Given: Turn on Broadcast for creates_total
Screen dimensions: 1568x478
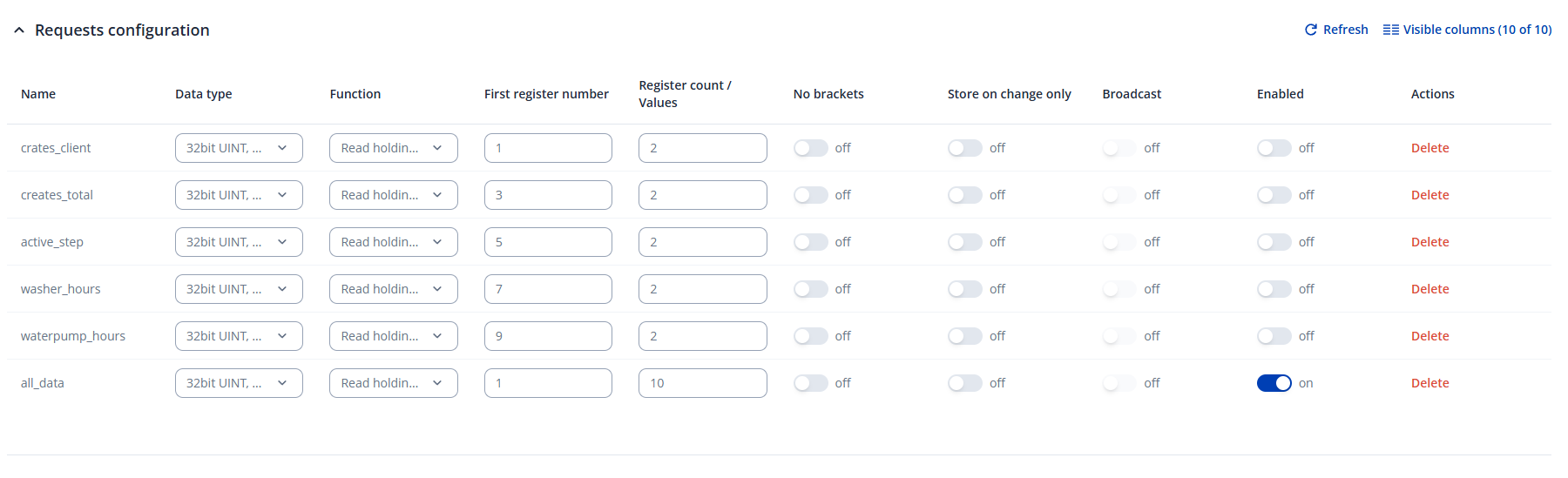Looking at the screenshot, I should [1119, 195].
